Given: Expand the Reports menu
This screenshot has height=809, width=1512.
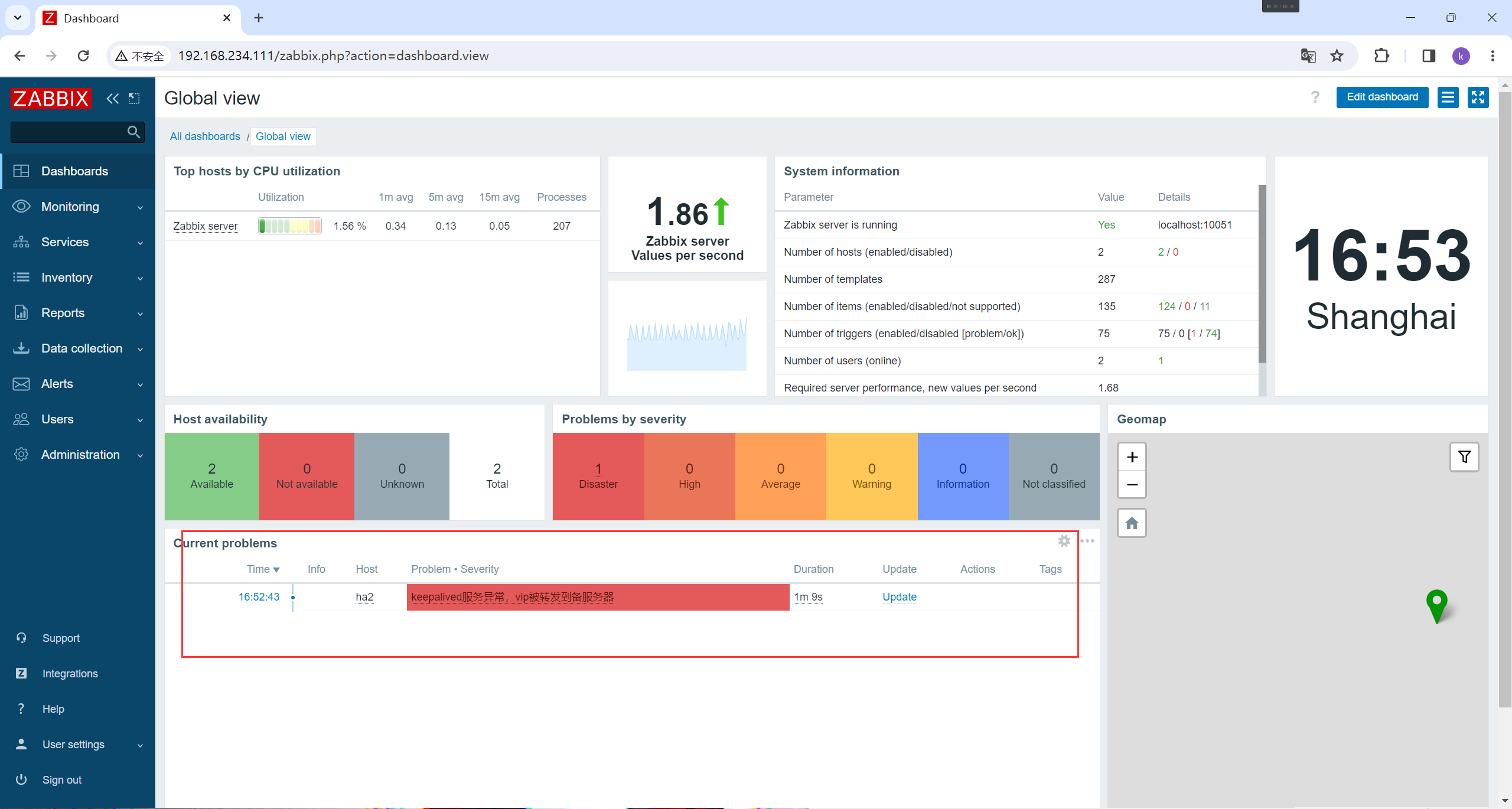Looking at the screenshot, I should coord(77,313).
